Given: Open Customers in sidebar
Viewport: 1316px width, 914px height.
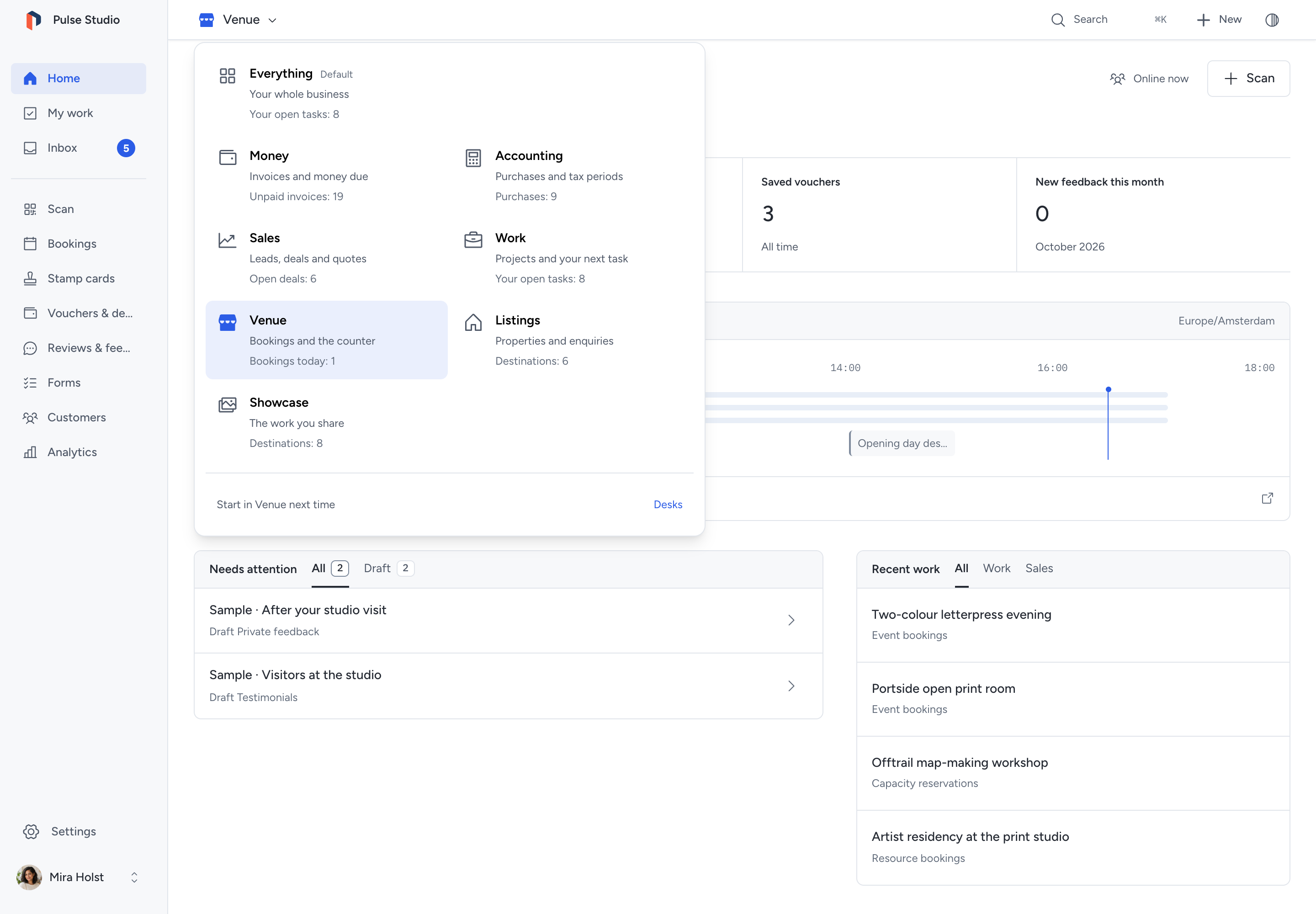Looking at the screenshot, I should pos(79,418).
